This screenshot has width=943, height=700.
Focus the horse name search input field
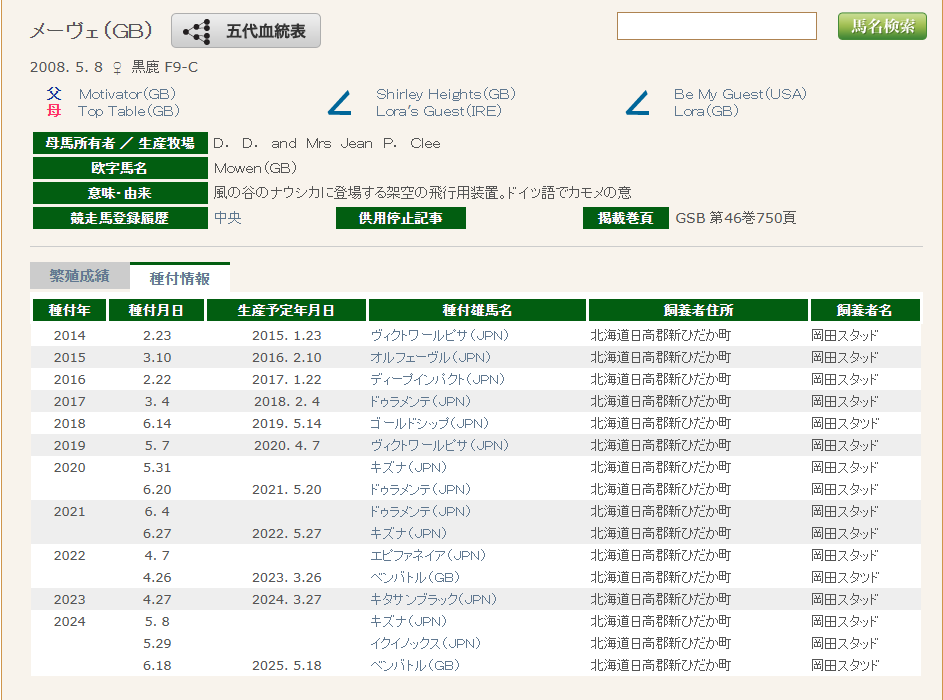[717, 26]
